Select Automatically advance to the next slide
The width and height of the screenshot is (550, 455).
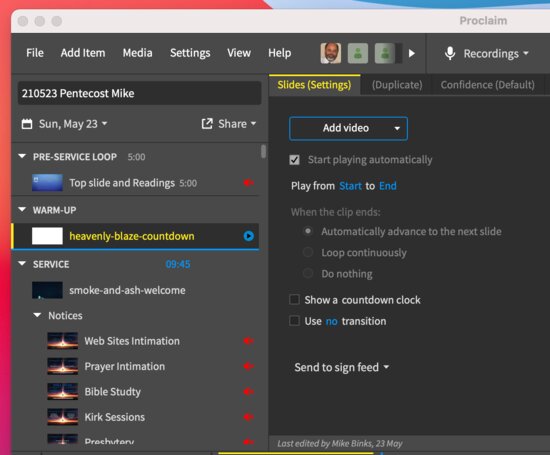click(308, 231)
